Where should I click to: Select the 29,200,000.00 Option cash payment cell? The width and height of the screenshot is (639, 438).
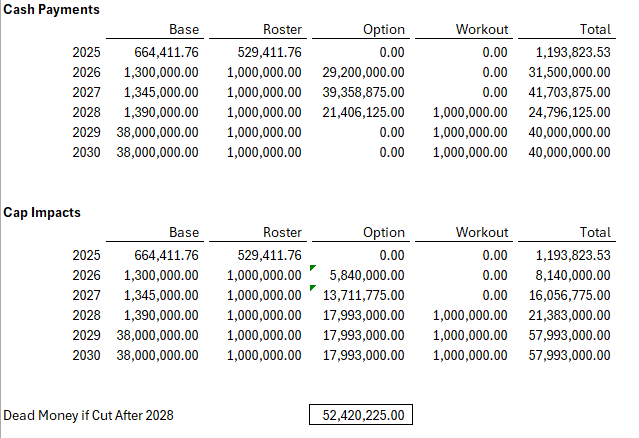363,72
